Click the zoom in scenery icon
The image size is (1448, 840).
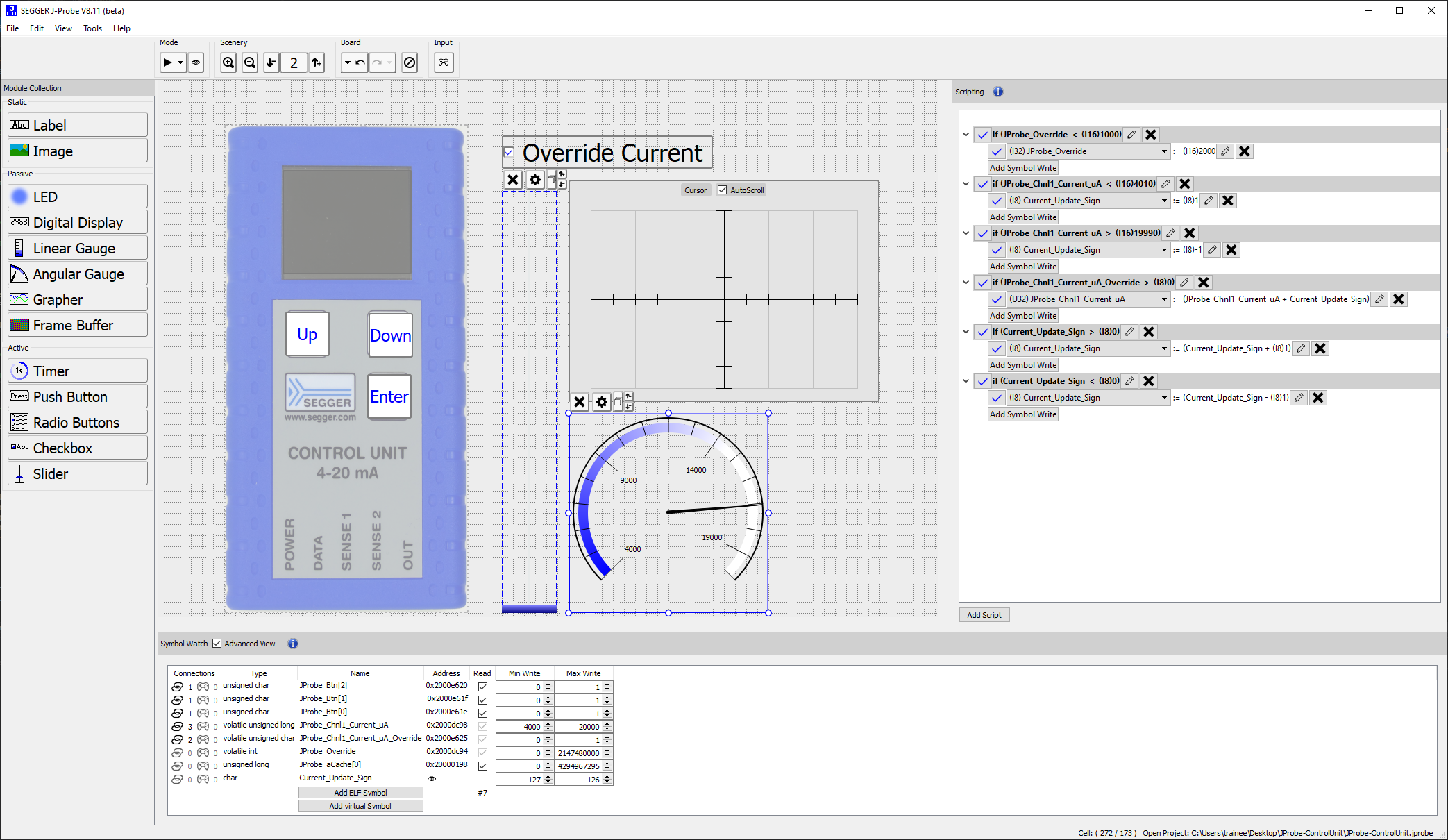click(228, 62)
